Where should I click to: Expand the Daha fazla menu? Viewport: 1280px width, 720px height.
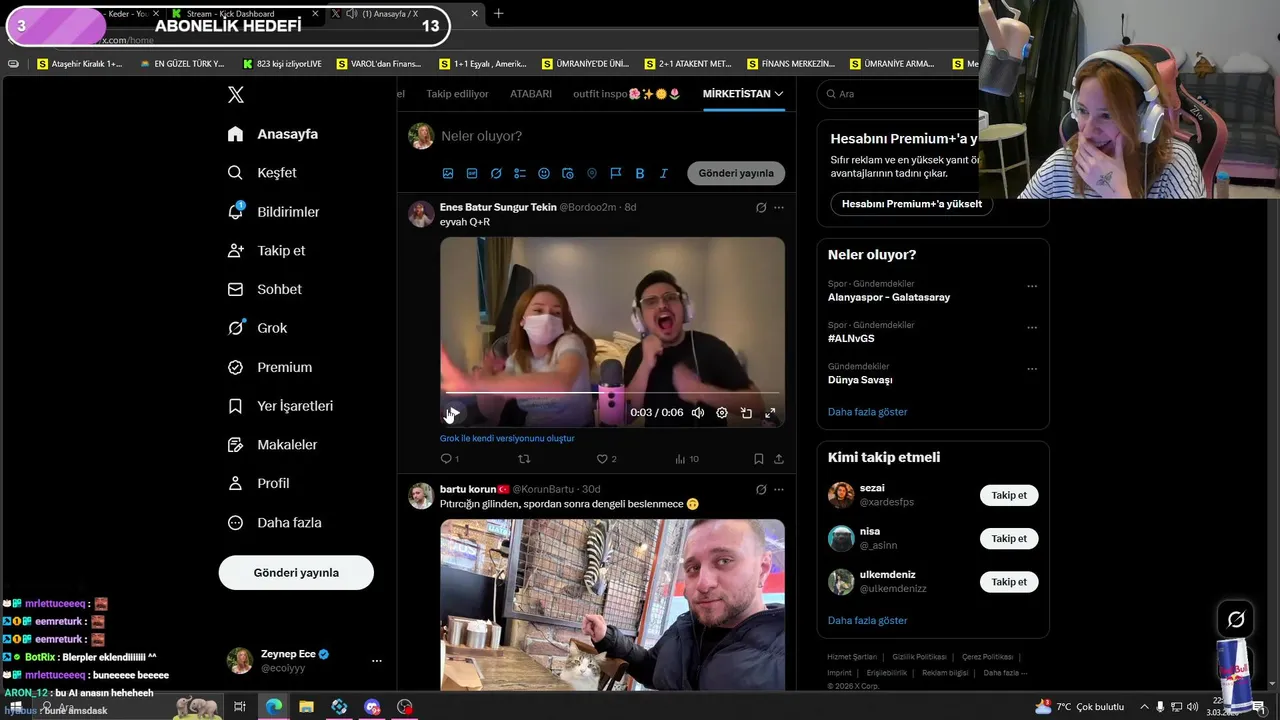(274, 523)
